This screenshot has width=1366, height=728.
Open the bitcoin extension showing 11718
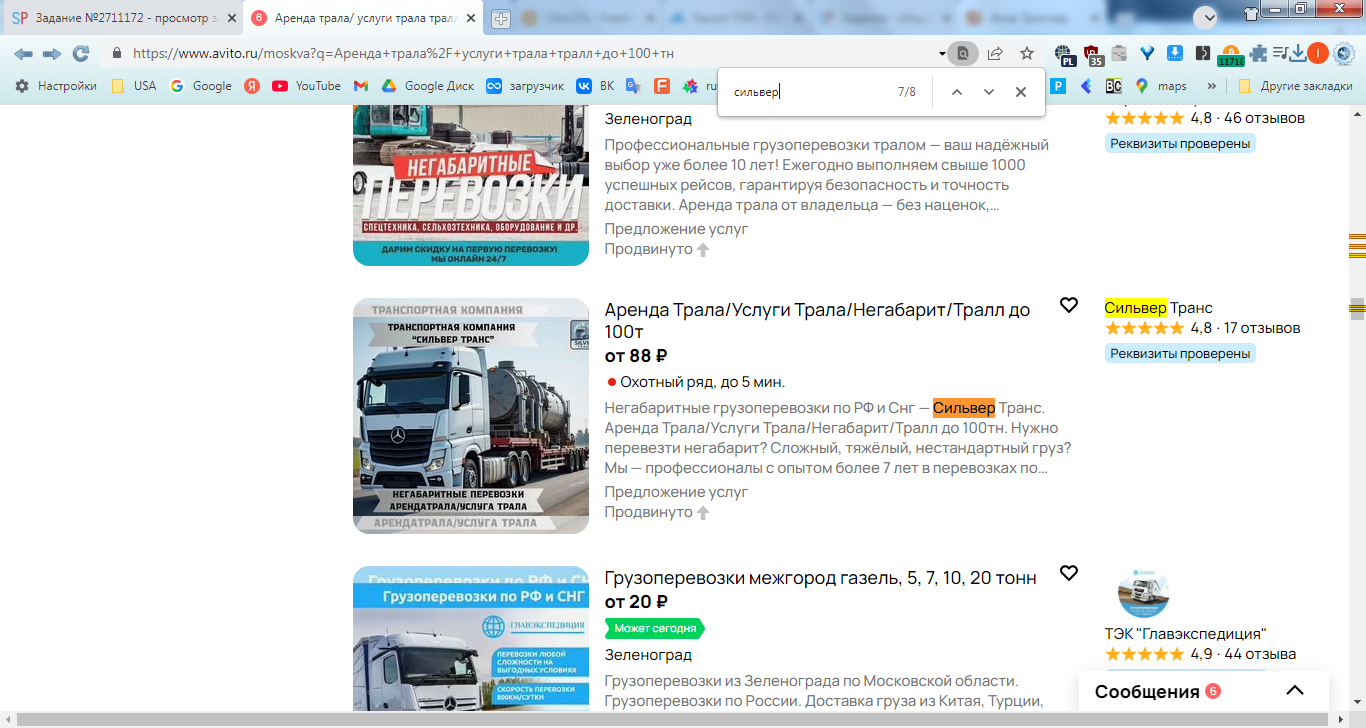1231,54
